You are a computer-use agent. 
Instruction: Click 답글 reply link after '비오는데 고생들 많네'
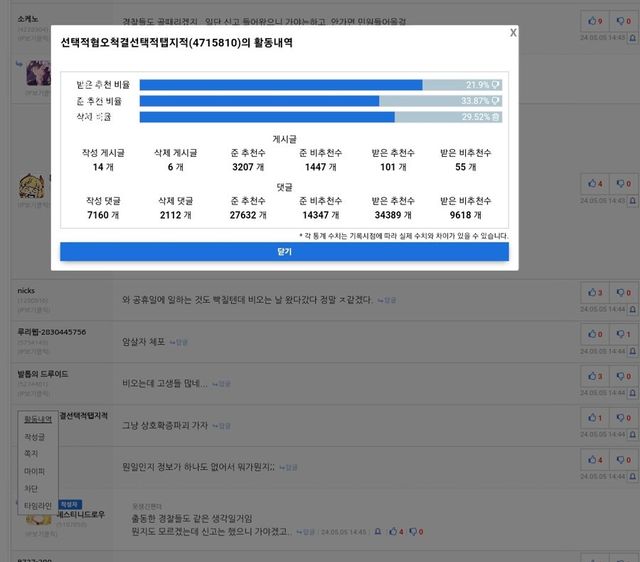(x=224, y=383)
